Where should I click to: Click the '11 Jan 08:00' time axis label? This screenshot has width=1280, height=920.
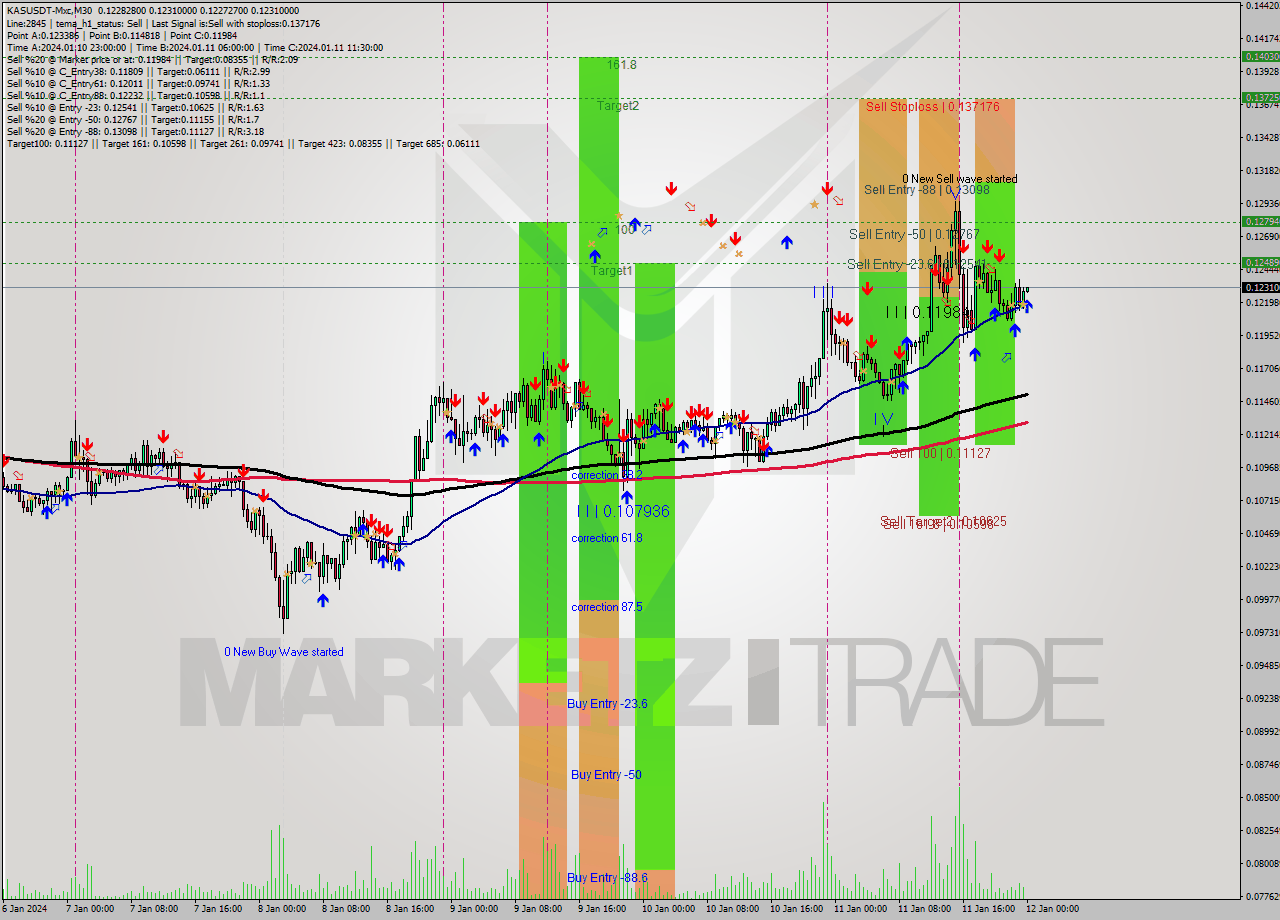coord(924,909)
